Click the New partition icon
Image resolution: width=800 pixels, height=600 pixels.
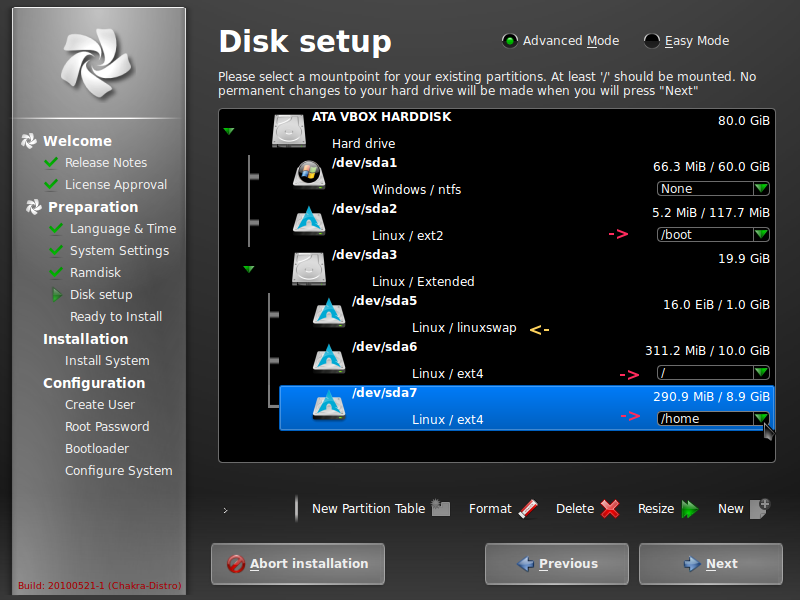[x=756, y=508]
